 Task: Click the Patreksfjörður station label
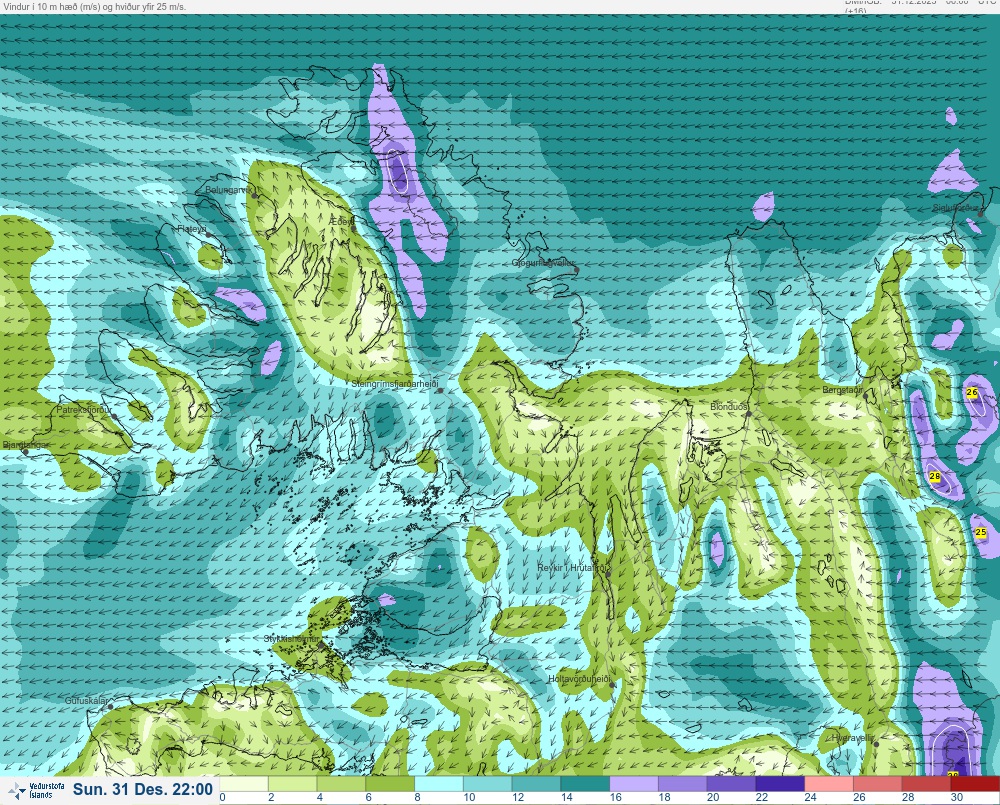coord(84,410)
